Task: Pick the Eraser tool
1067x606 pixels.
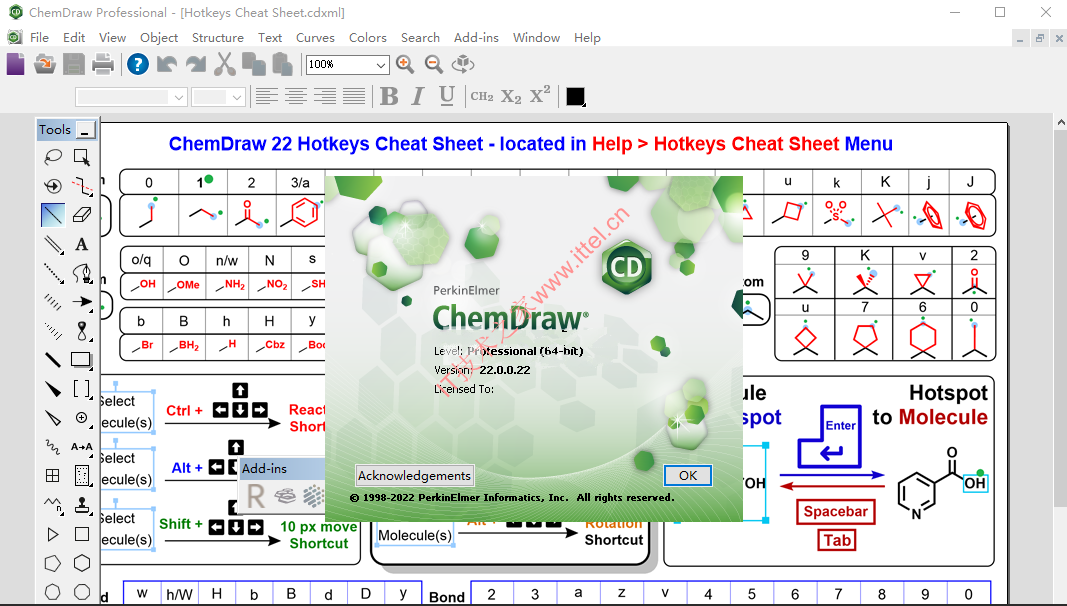Action: click(82, 214)
